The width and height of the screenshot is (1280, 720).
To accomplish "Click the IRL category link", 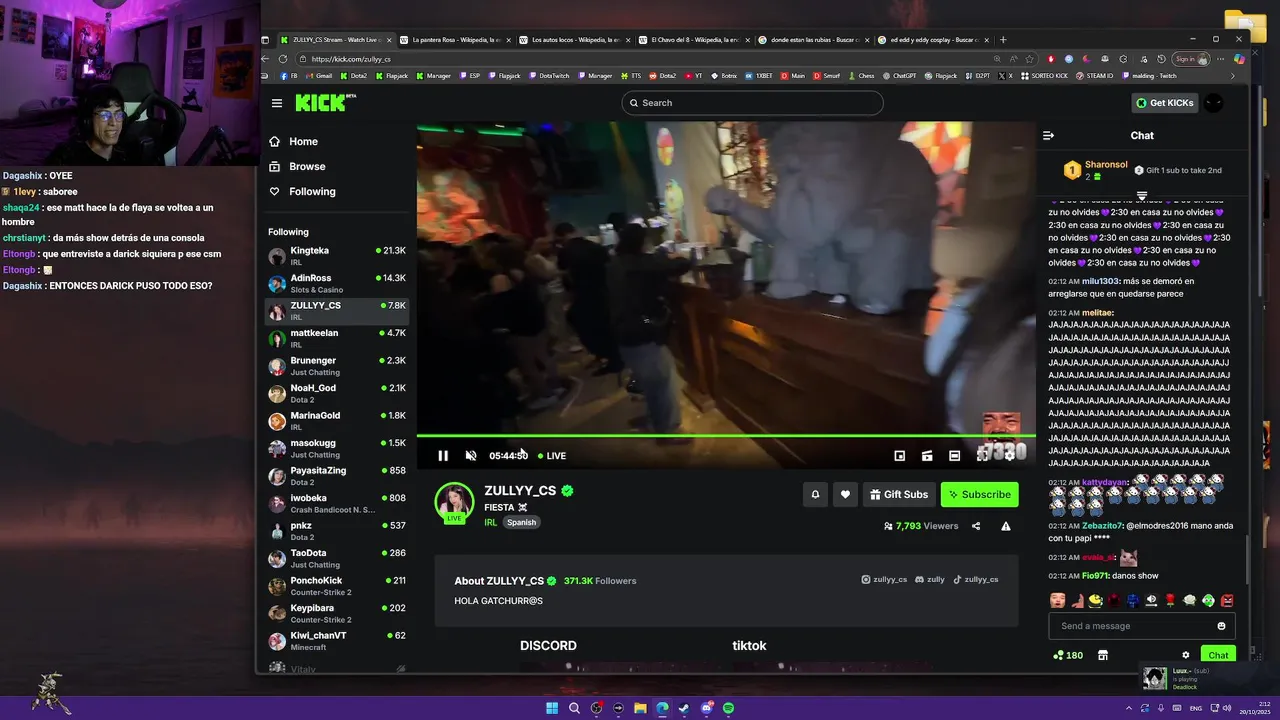I will point(490,522).
